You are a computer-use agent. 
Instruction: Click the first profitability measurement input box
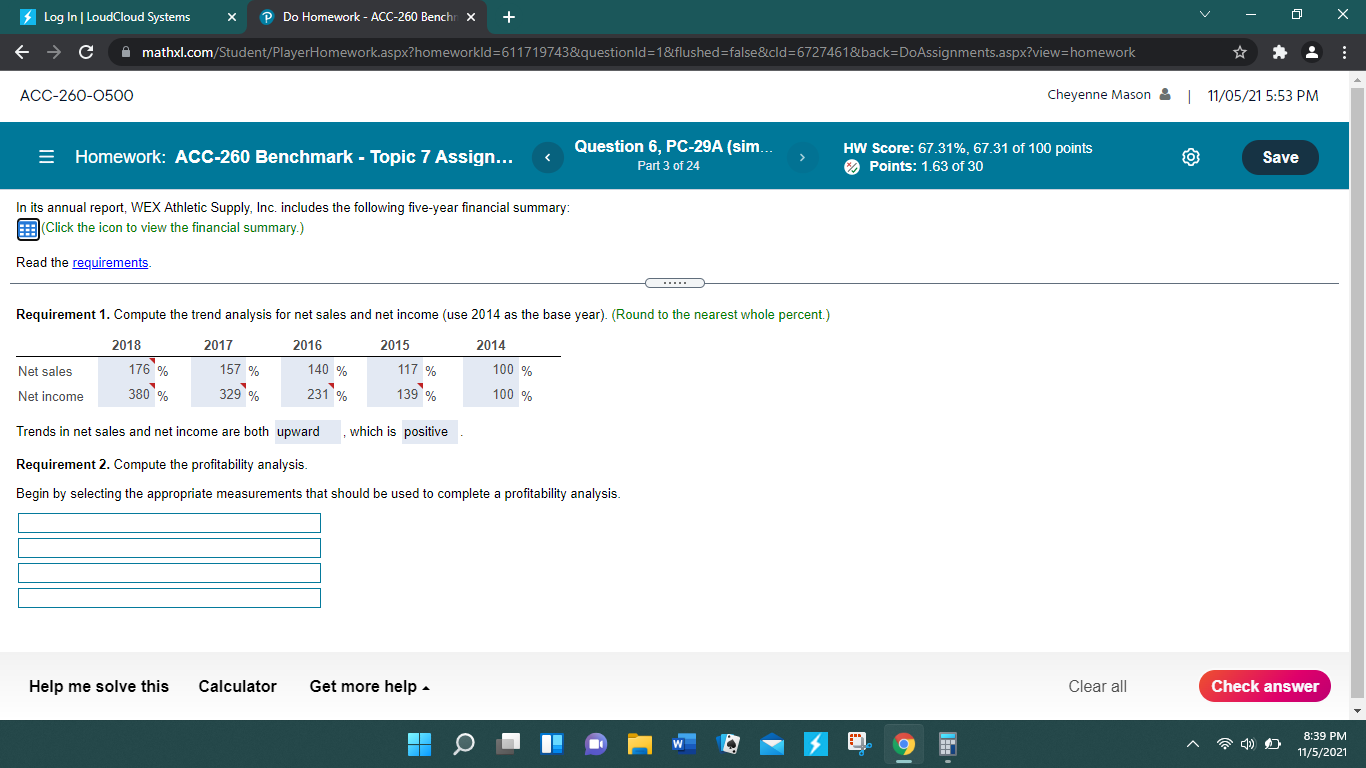pos(169,522)
